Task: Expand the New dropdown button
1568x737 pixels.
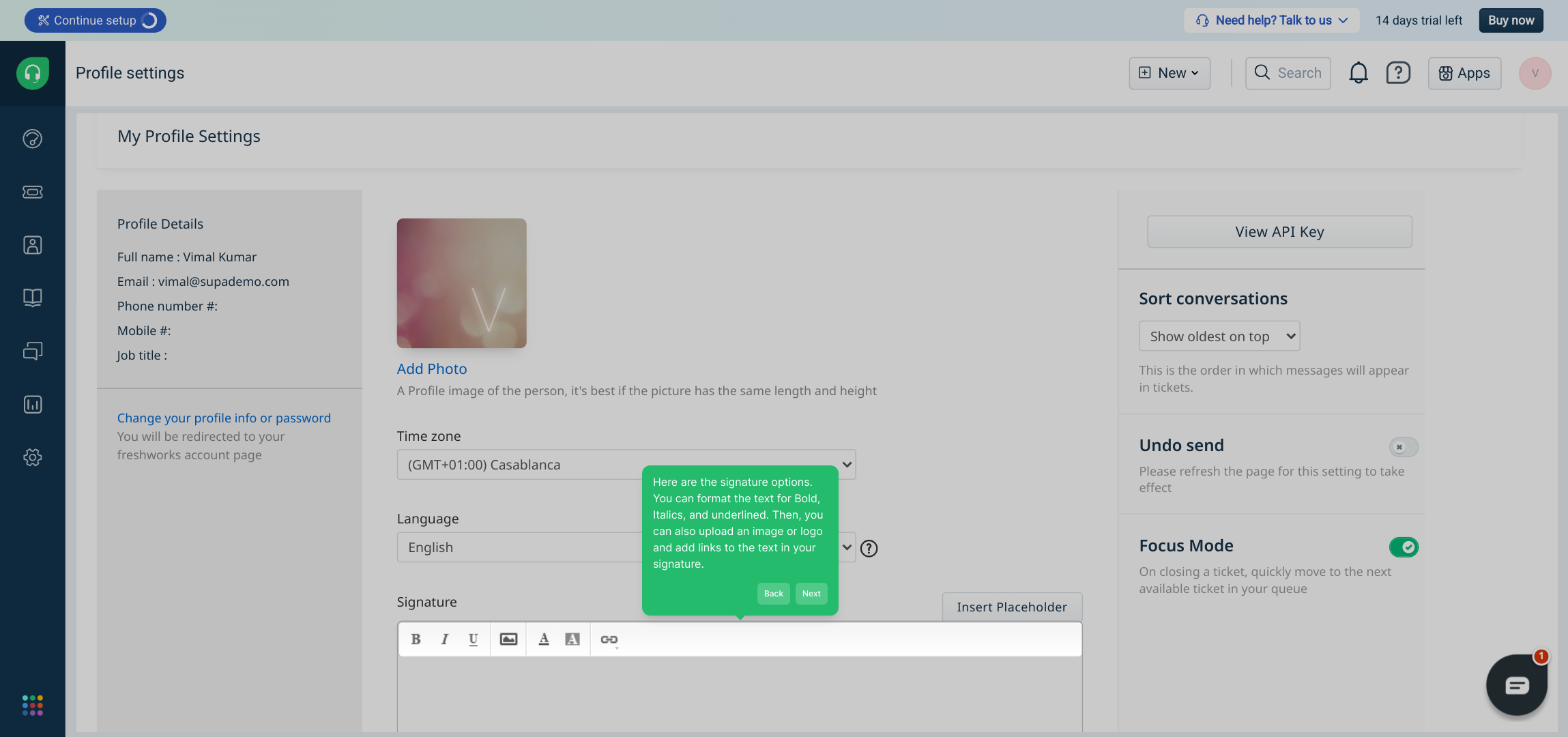Action: (x=1170, y=73)
